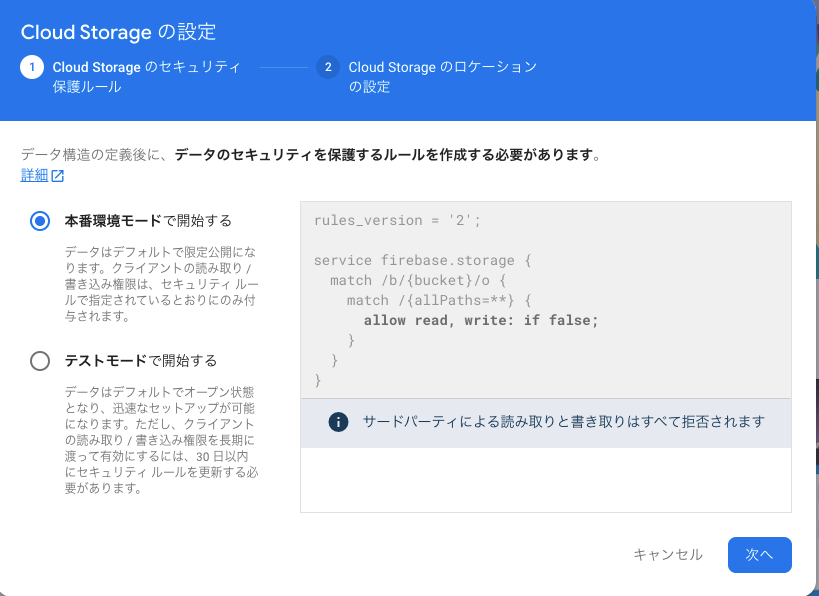Click the 次へ button
819x596 pixels.
pyautogui.click(x=759, y=555)
